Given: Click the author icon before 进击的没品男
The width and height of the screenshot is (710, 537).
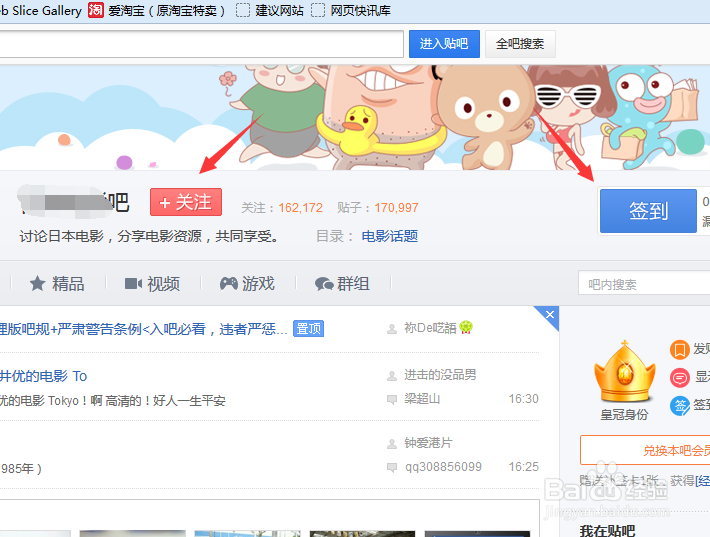Looking at the screenshot, I should 392,376.
